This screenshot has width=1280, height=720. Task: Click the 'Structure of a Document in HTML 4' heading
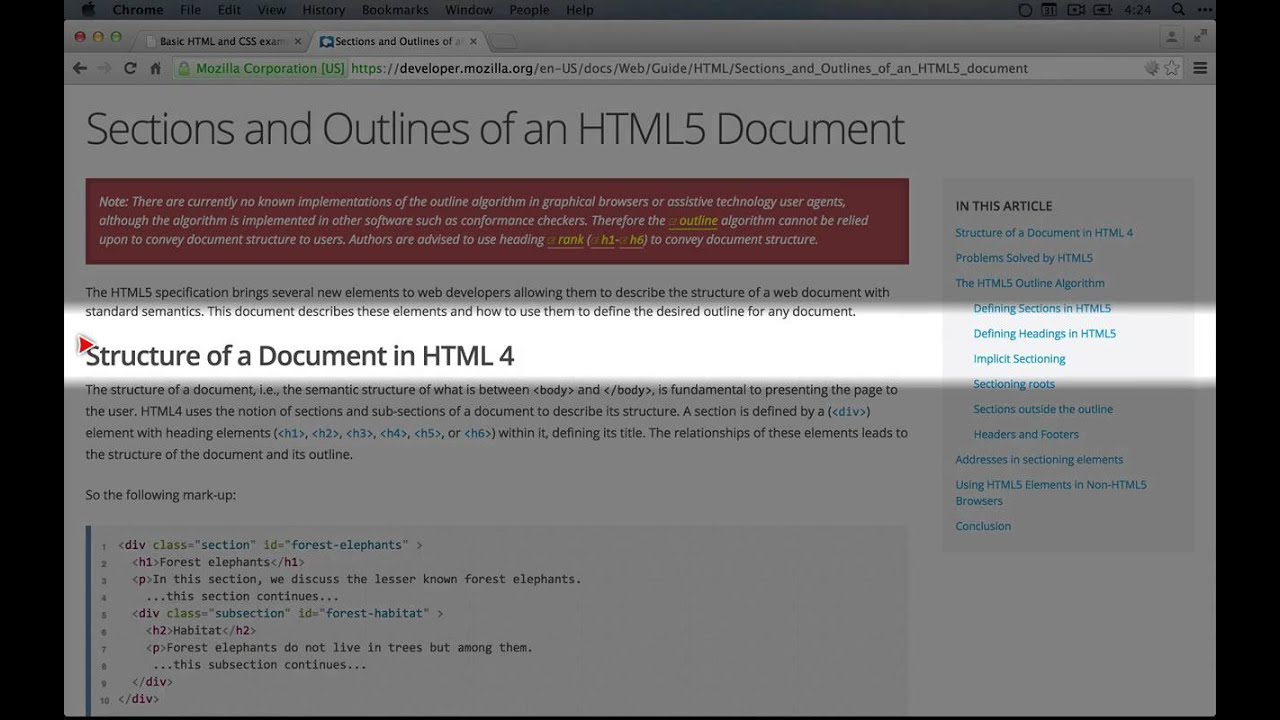click(x=300, y=355)
